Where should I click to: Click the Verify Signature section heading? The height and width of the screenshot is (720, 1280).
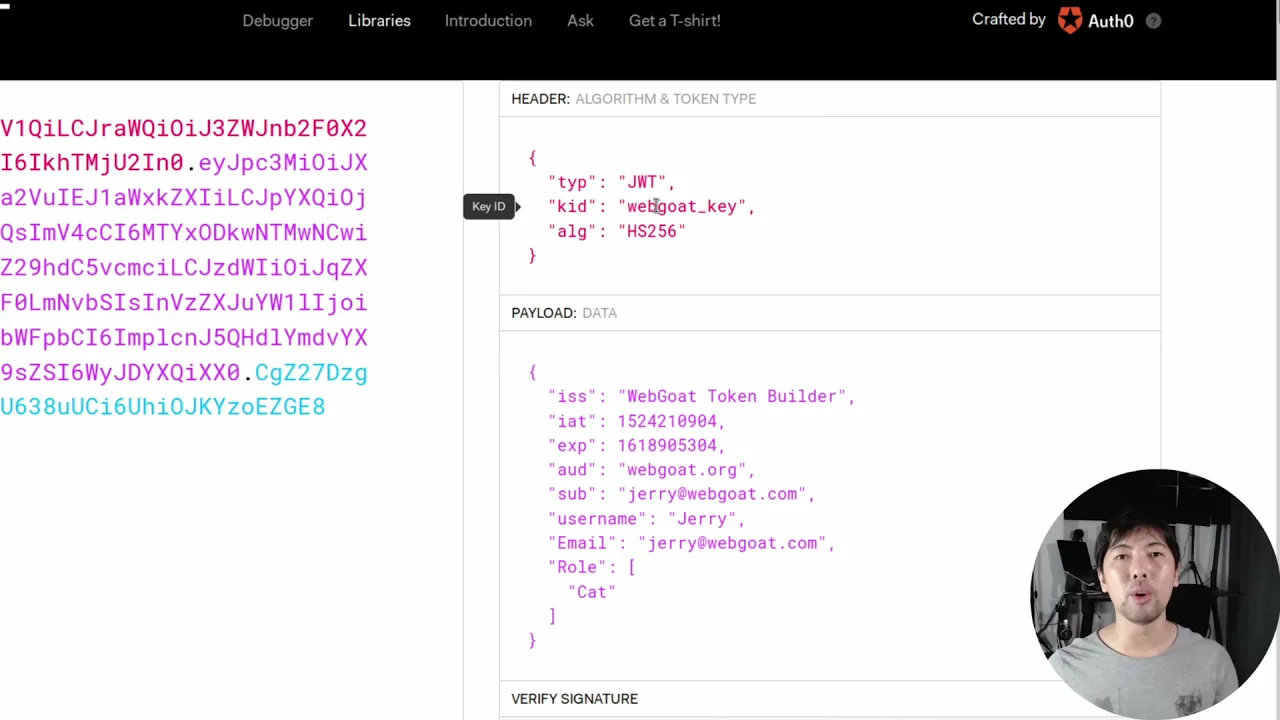click(574, 699)
